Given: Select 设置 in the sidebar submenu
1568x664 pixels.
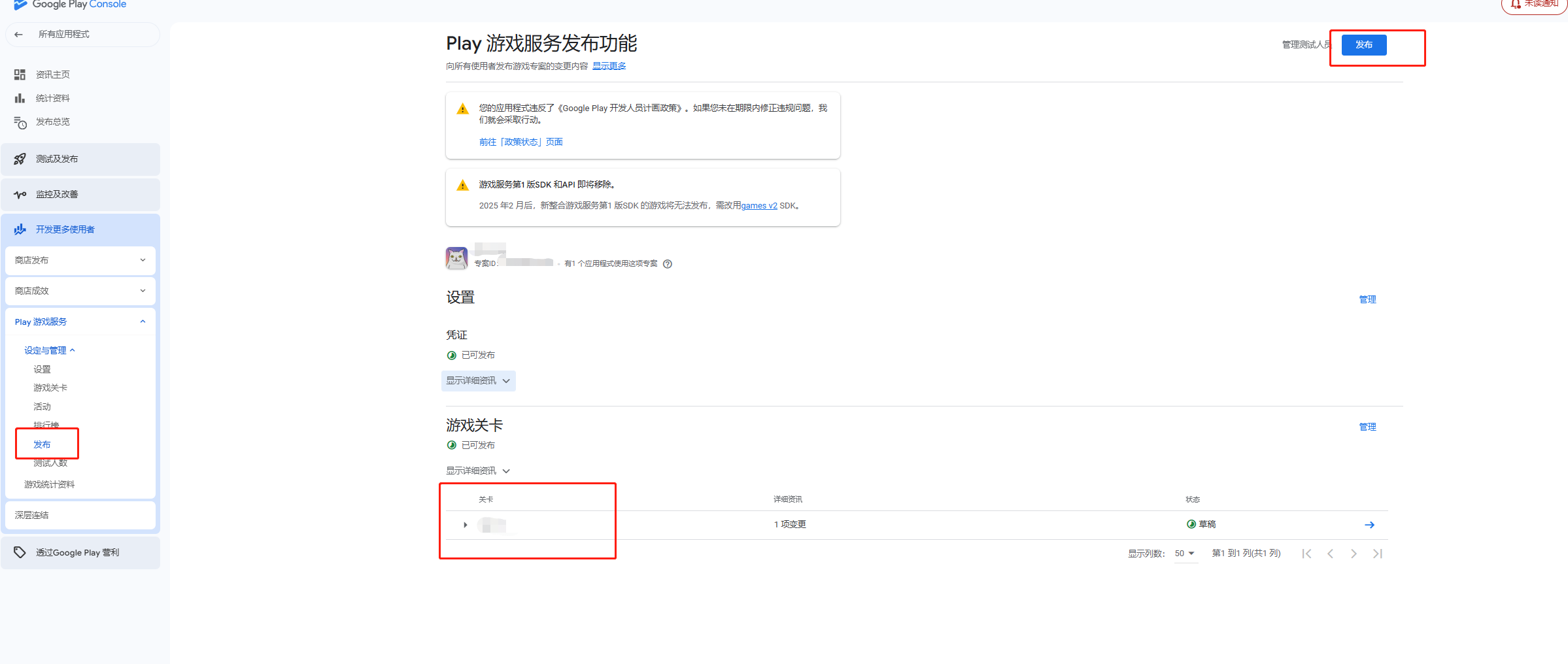Looking at the screenshot, I should pos(43,369).
